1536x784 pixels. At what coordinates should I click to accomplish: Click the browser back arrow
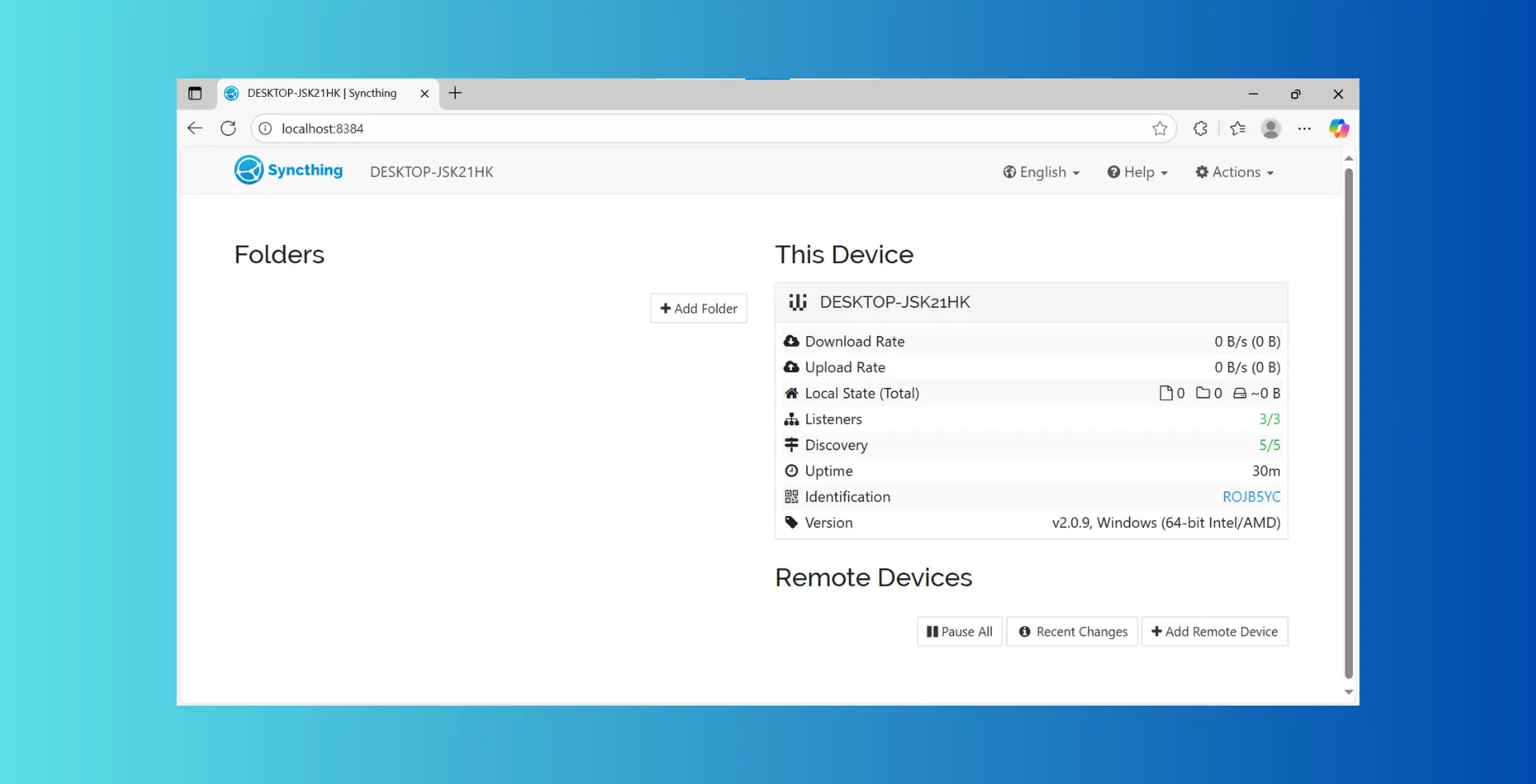coord(194,129)
